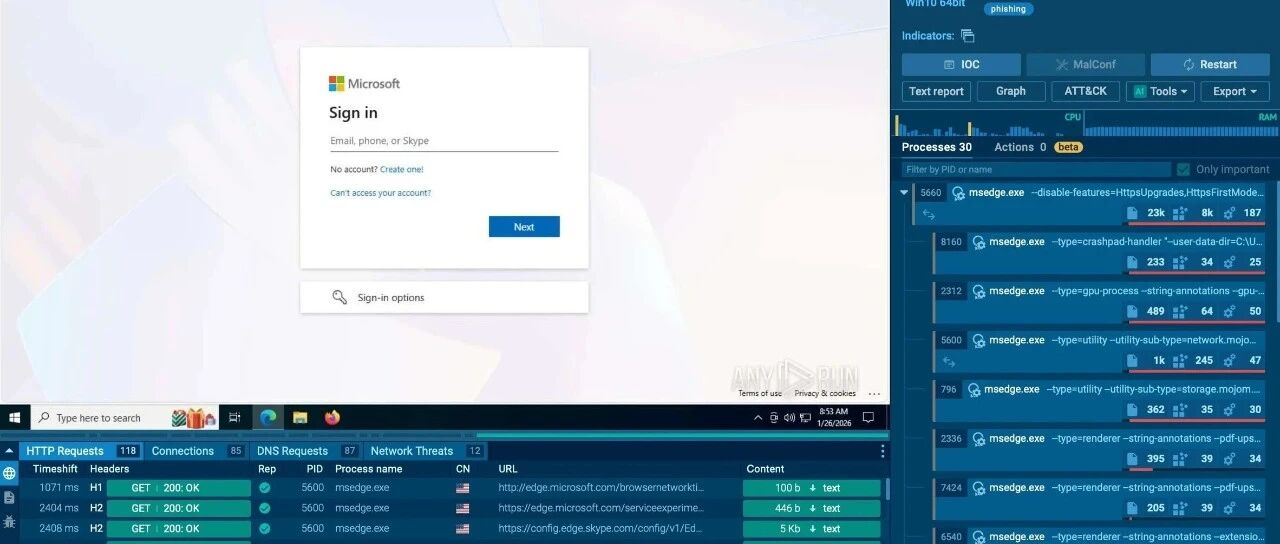Toggle the Only important checkbox
This screenshot has width=1280, height=544.
(x=1184, y=169)
